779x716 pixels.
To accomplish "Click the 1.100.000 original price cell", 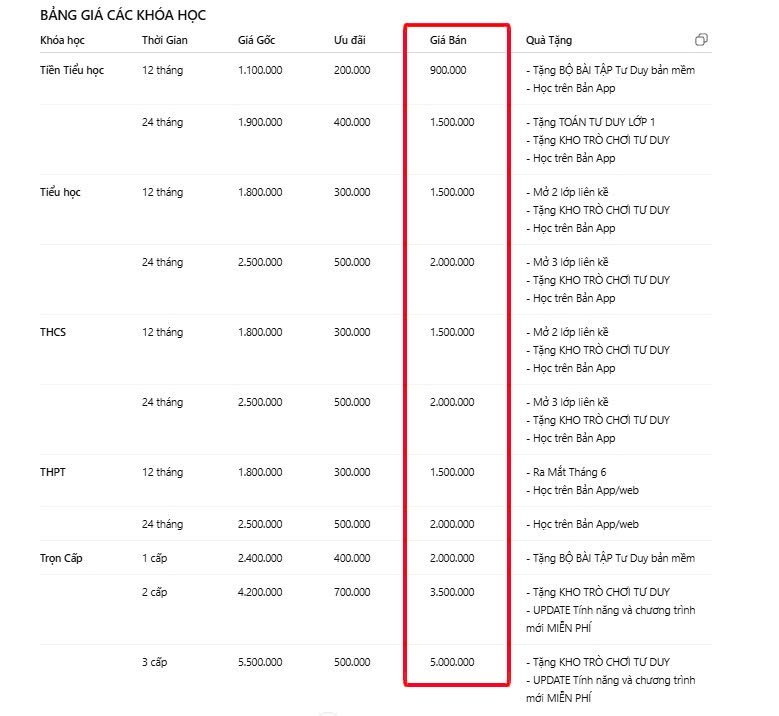I will pos(260,70).
